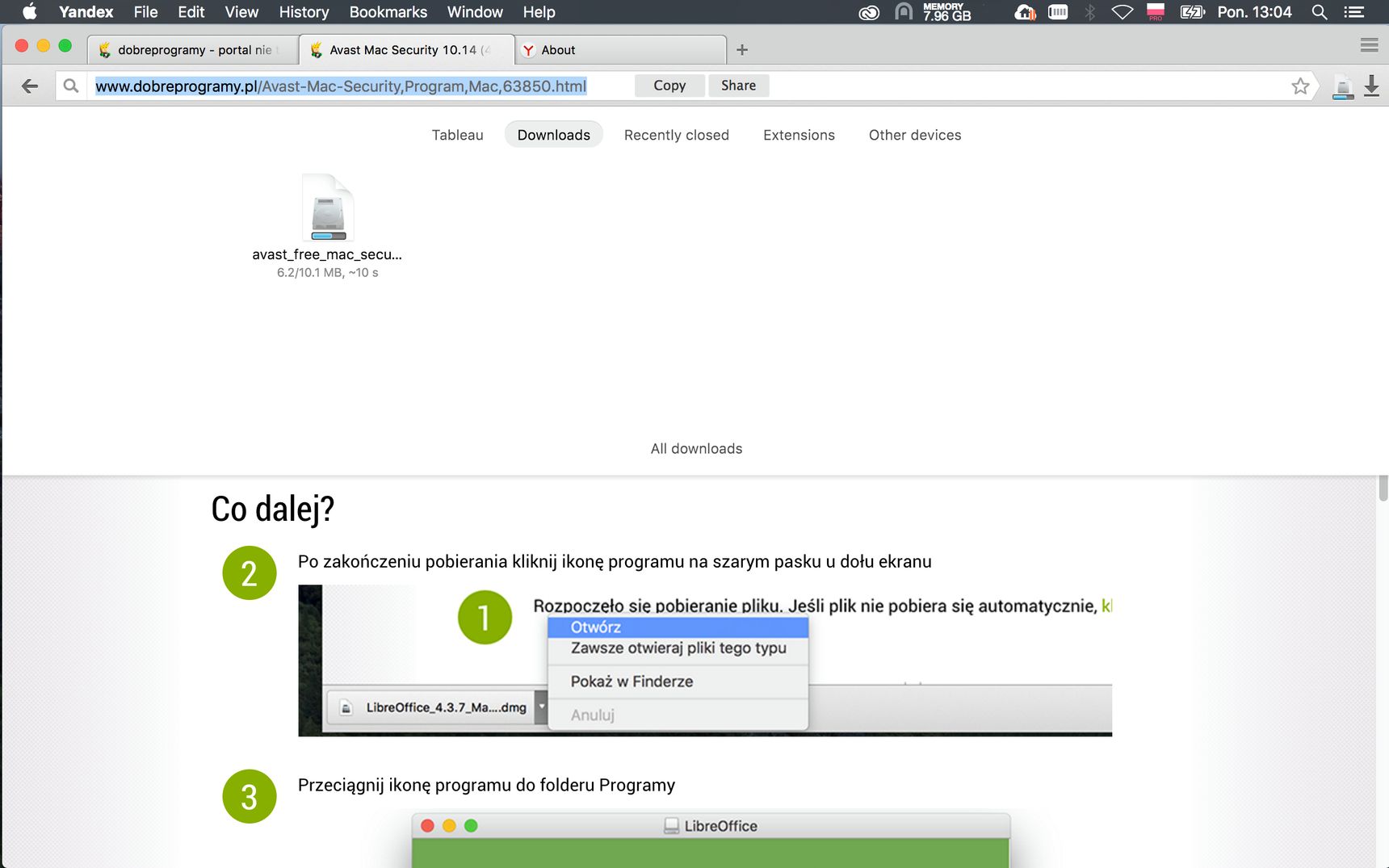Click the LibreOffice window screenshot in step 3
1389x868 pixels.
click(x=711, y=839)
